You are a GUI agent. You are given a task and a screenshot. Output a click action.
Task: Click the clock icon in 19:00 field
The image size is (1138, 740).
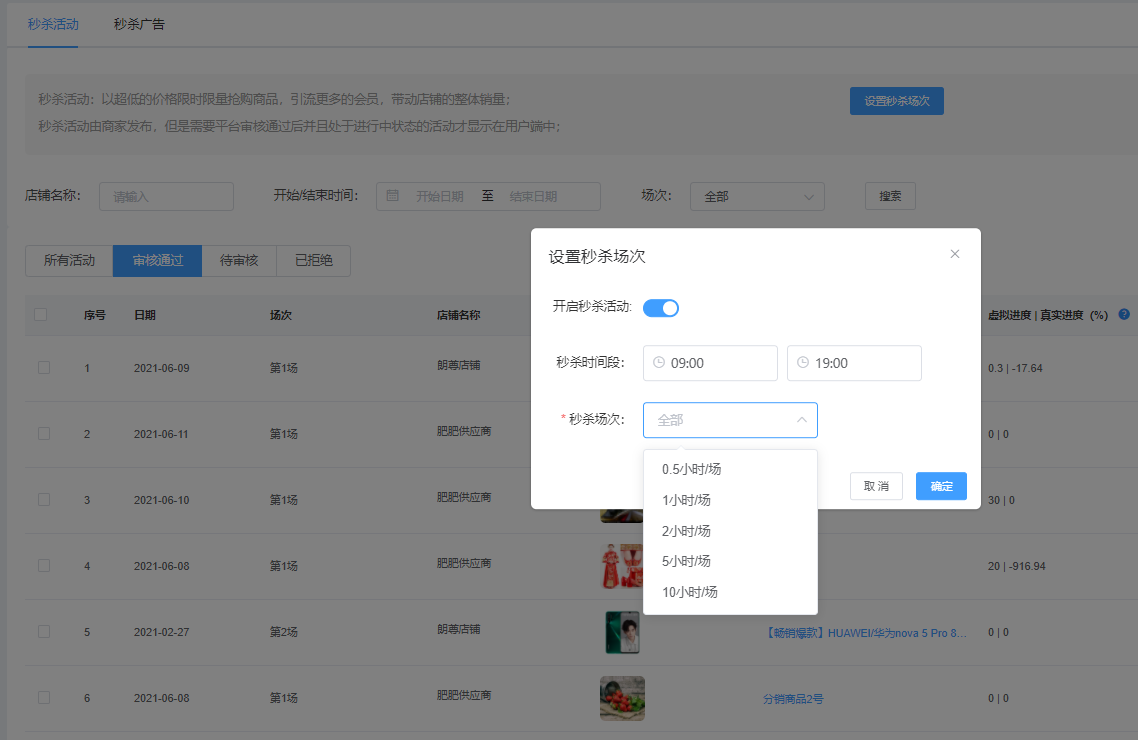tap(802, 363)
